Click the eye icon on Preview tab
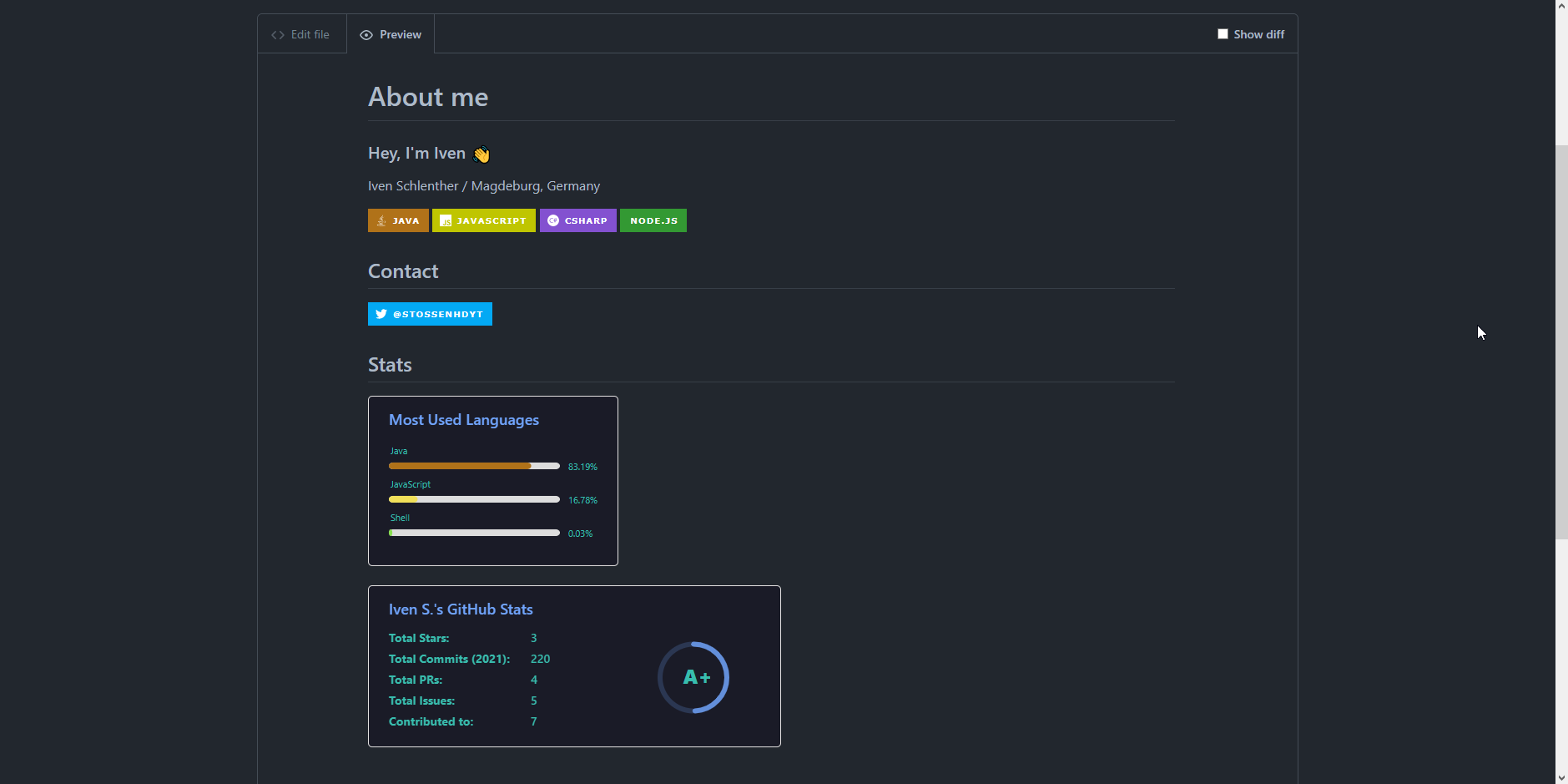1568x784 pixels. click(x=366, y=35)
